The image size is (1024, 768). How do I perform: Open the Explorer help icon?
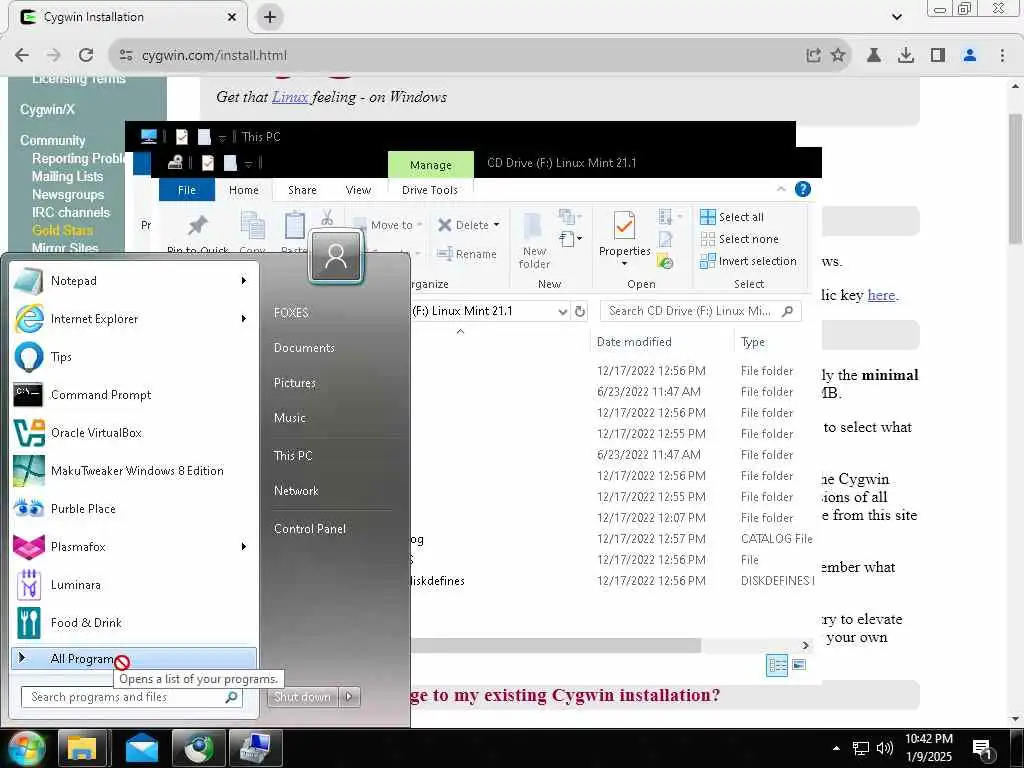(x=803, y=189)
